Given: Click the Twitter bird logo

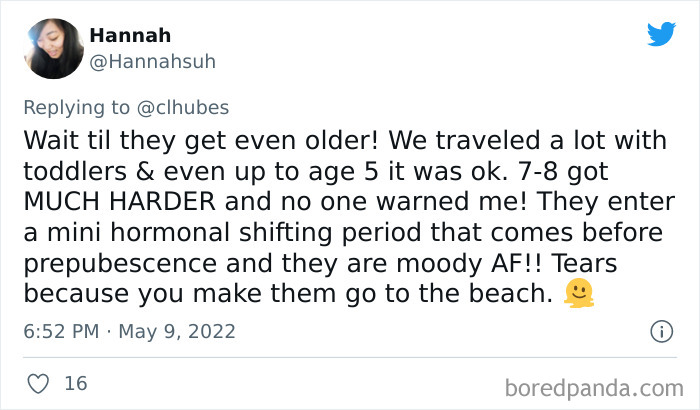Looking at the screenshot, I should click(x=661, y=34).
